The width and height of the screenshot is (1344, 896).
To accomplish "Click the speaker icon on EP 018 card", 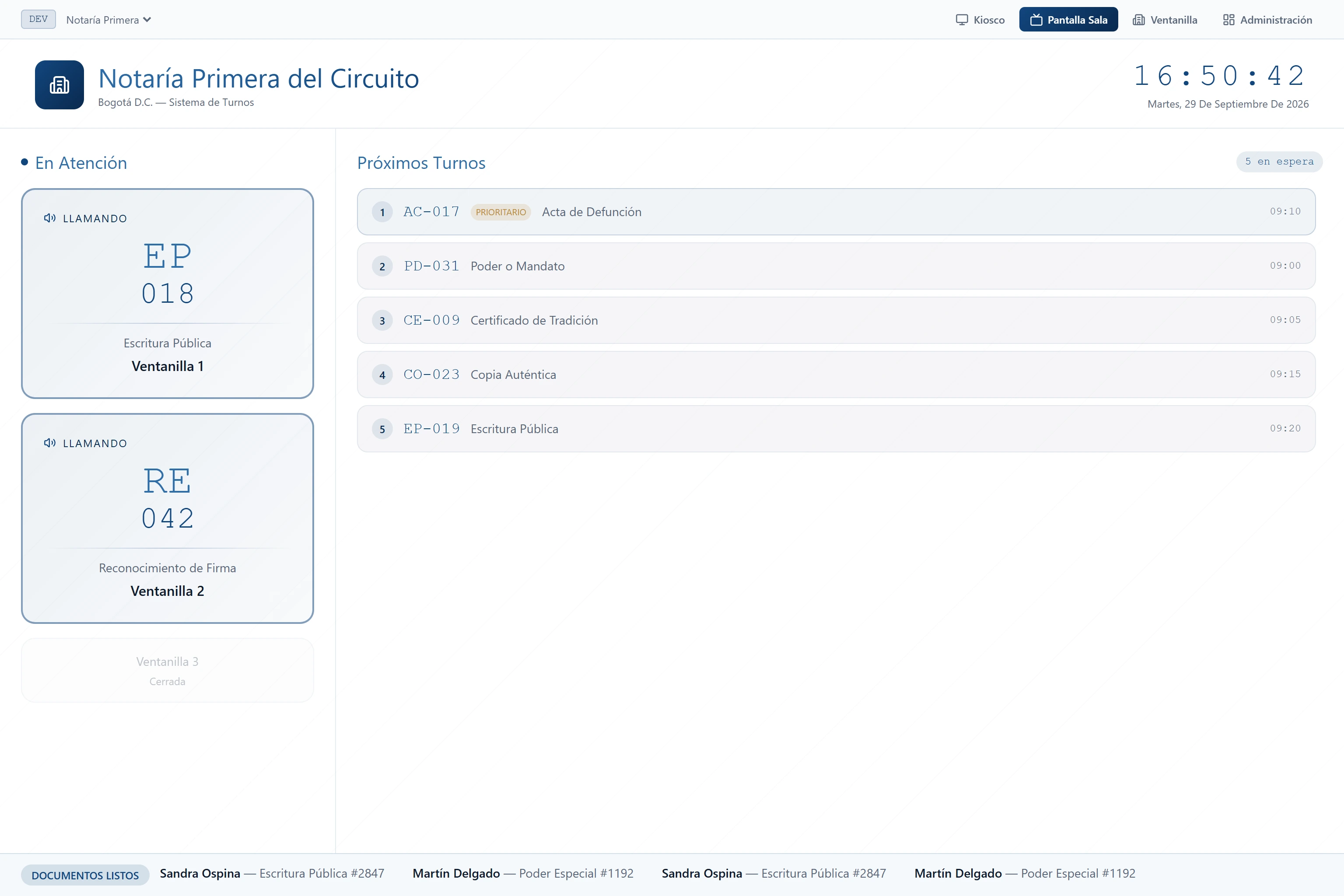I will 50,218.
